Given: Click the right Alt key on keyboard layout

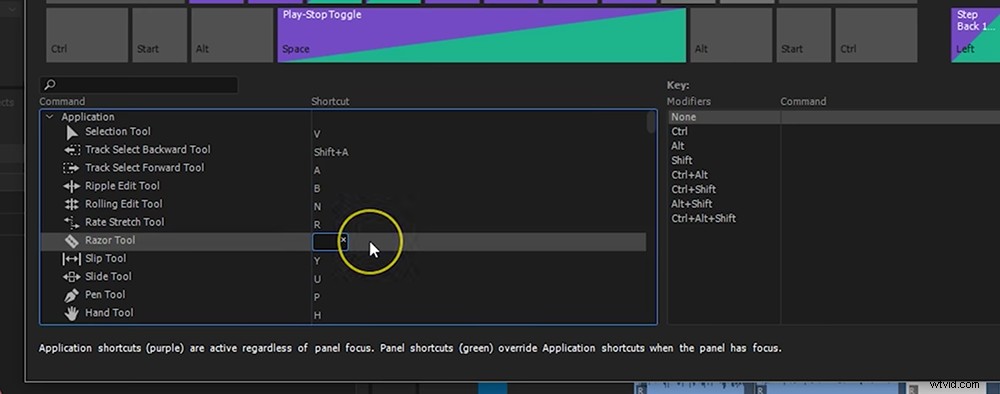Looking at the screenshot, I should [x=731, y=35].
